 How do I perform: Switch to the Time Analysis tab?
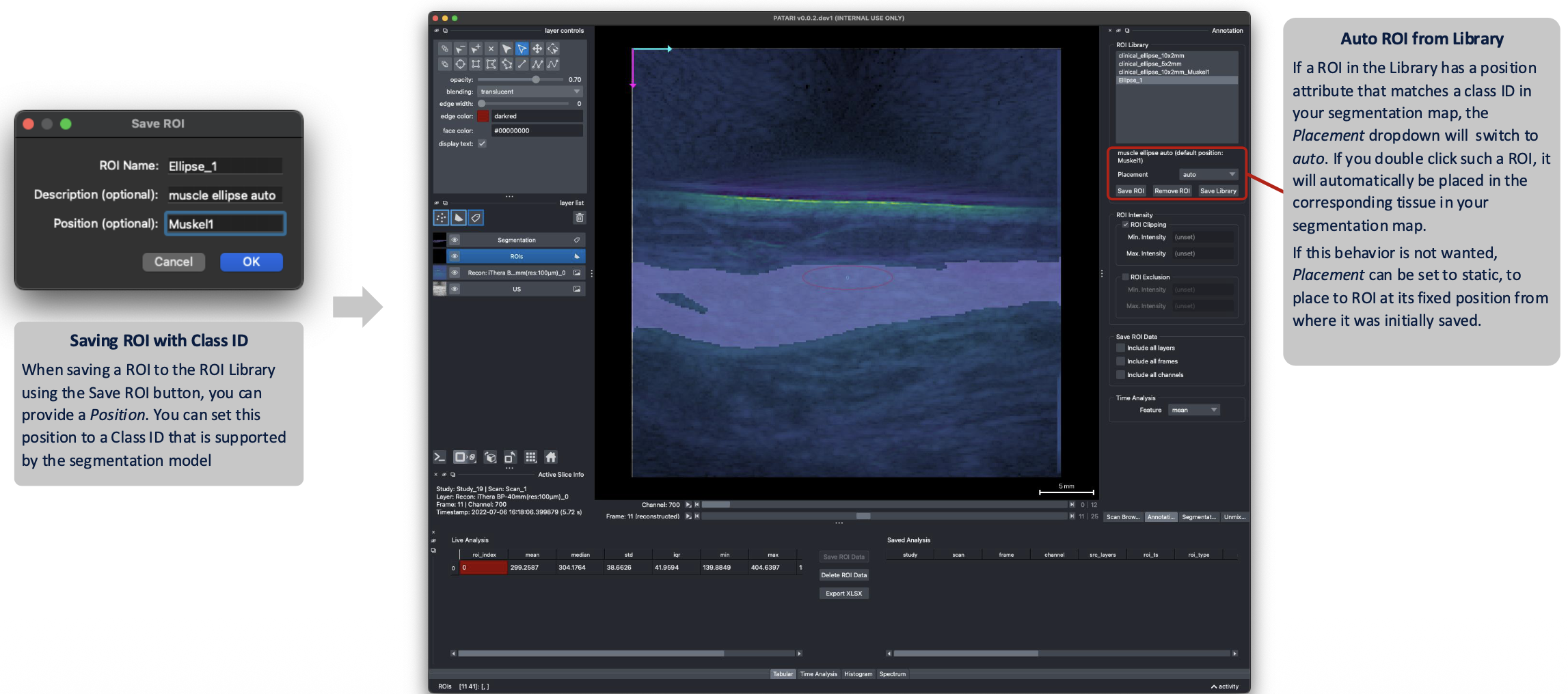[x=818, y=674]
